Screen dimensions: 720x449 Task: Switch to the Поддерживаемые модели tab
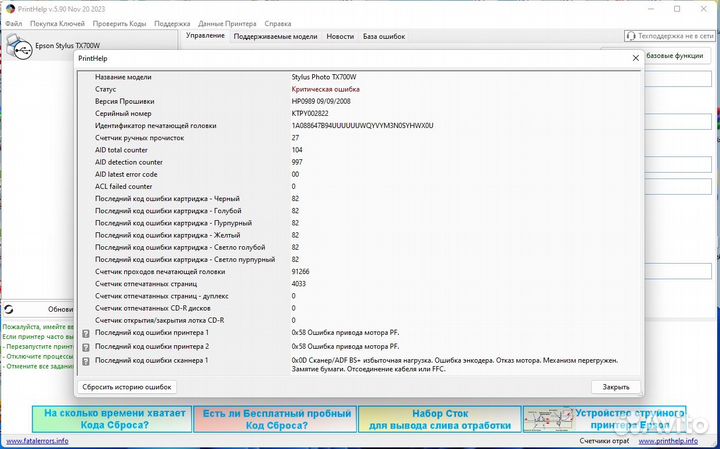tap(275, 36)
